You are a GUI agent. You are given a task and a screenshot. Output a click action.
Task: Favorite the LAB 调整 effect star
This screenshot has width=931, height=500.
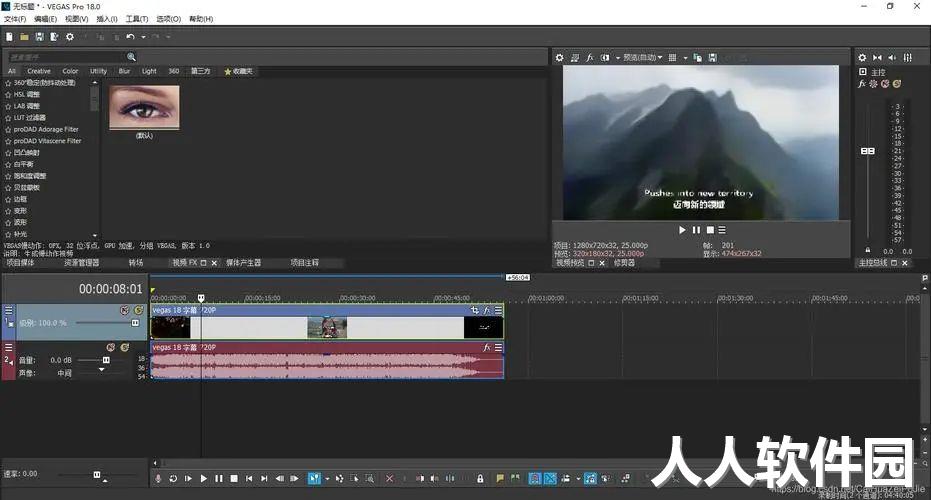click(8, 106)
